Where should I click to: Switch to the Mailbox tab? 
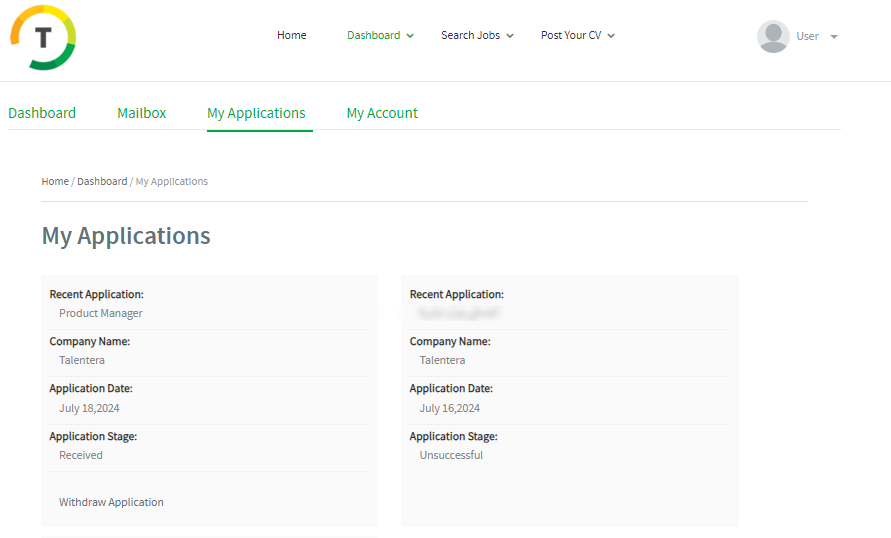click(141, 113)
